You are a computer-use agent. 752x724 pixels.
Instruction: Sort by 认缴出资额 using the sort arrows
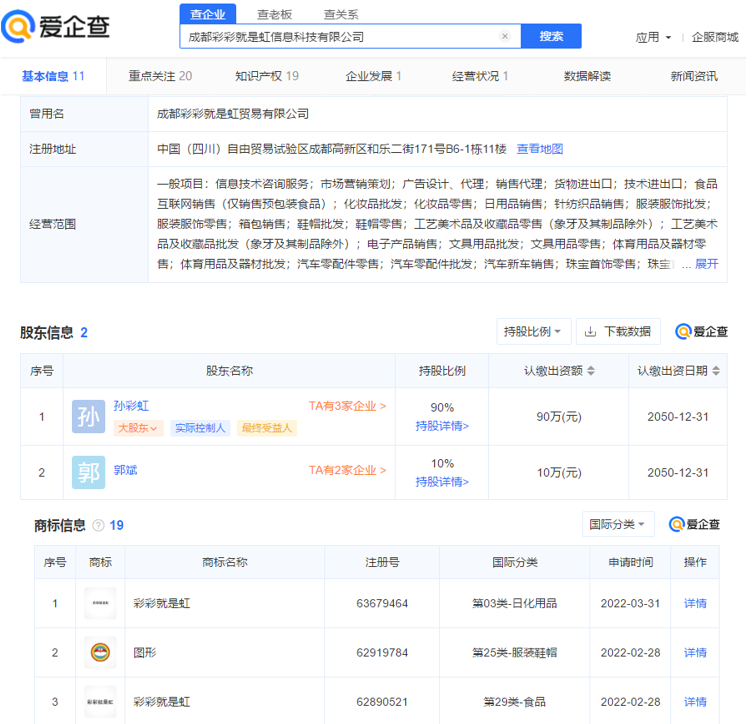click(x=592, y=371)
